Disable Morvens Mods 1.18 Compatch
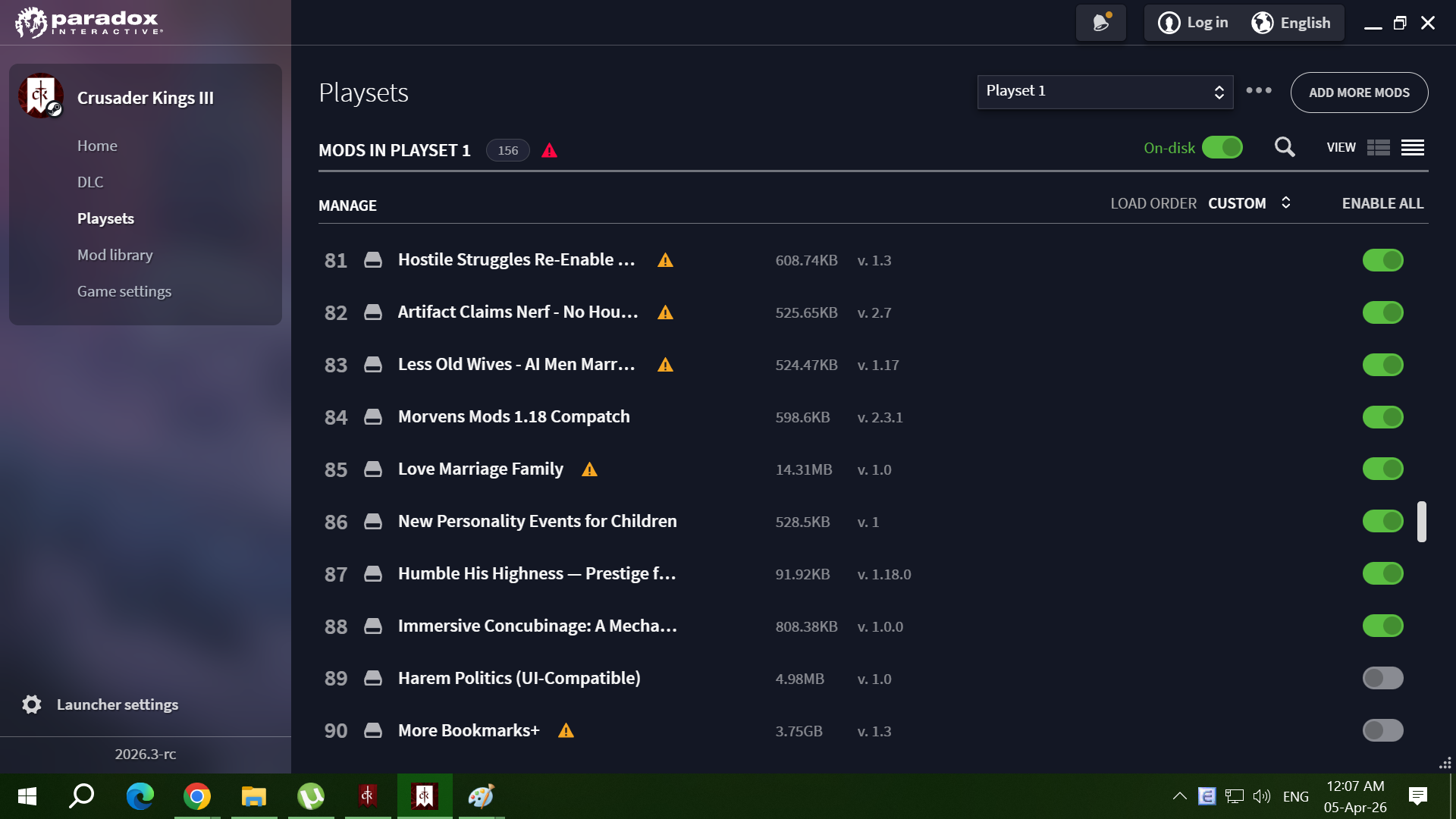Image resolution: width=1456 pixels, height=819 pixels. 1383,417
